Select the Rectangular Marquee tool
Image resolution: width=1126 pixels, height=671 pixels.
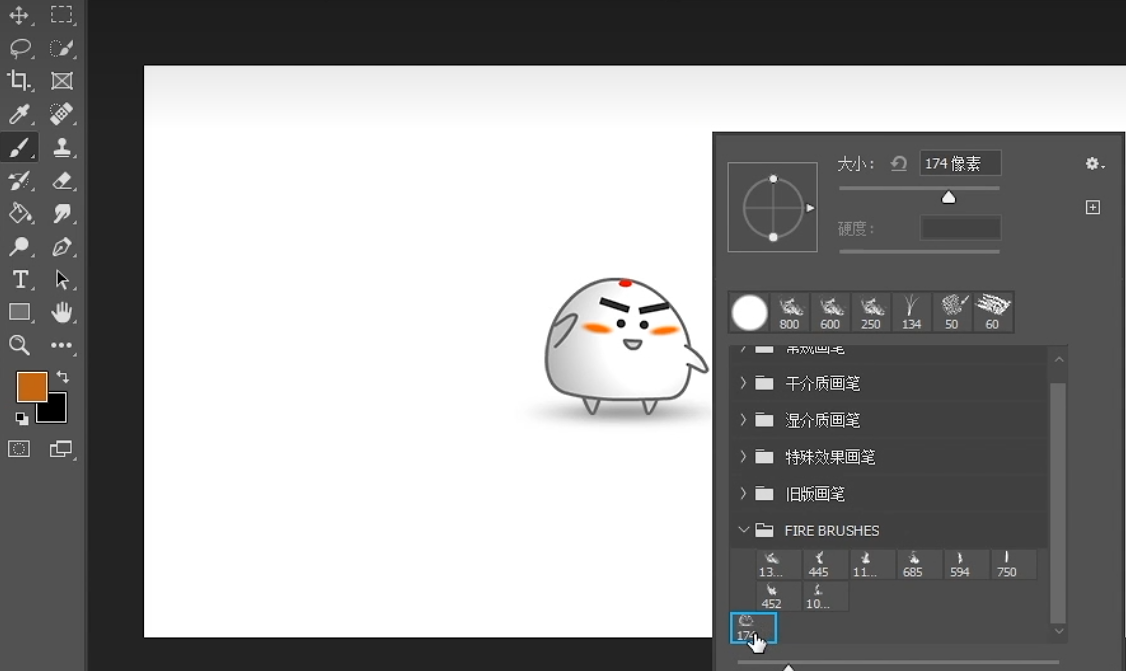point(61,14)
